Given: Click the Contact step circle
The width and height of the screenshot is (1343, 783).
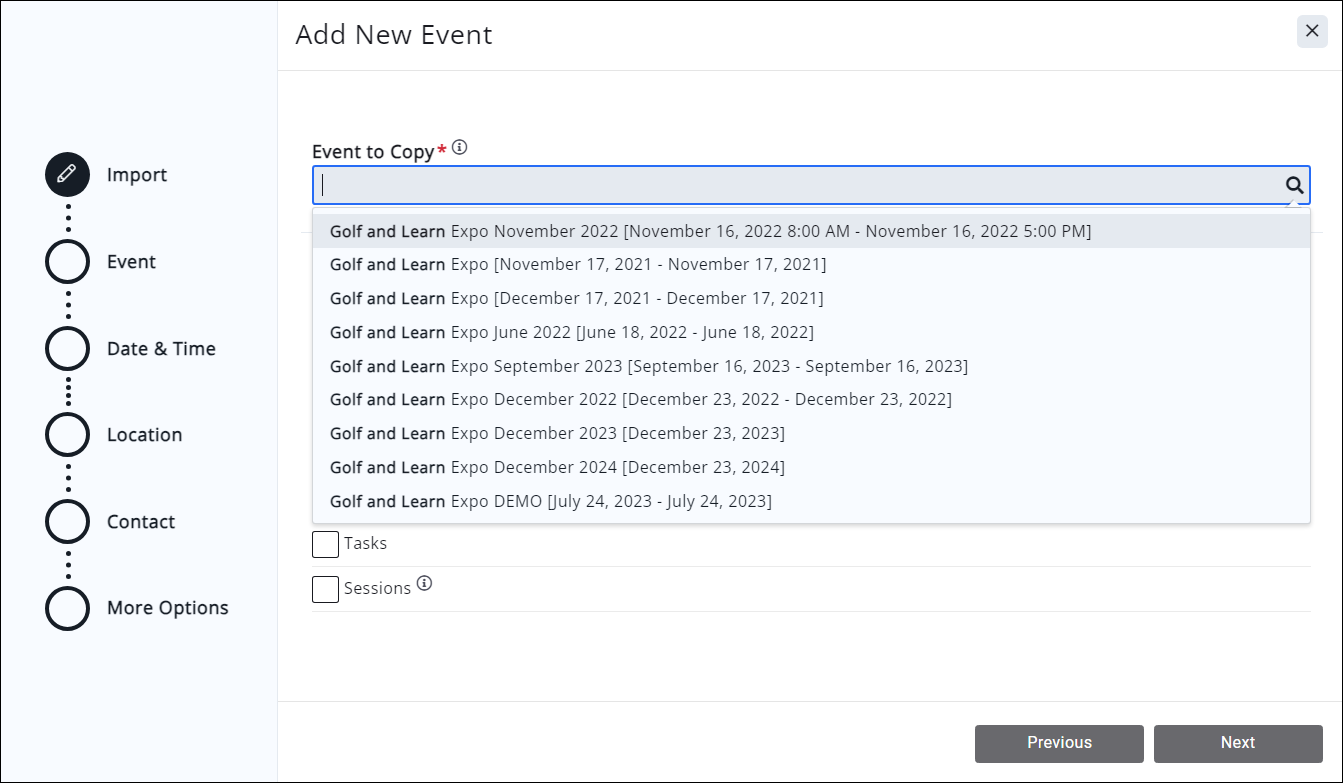Looking at the screenshot, I should coord(66,521).
